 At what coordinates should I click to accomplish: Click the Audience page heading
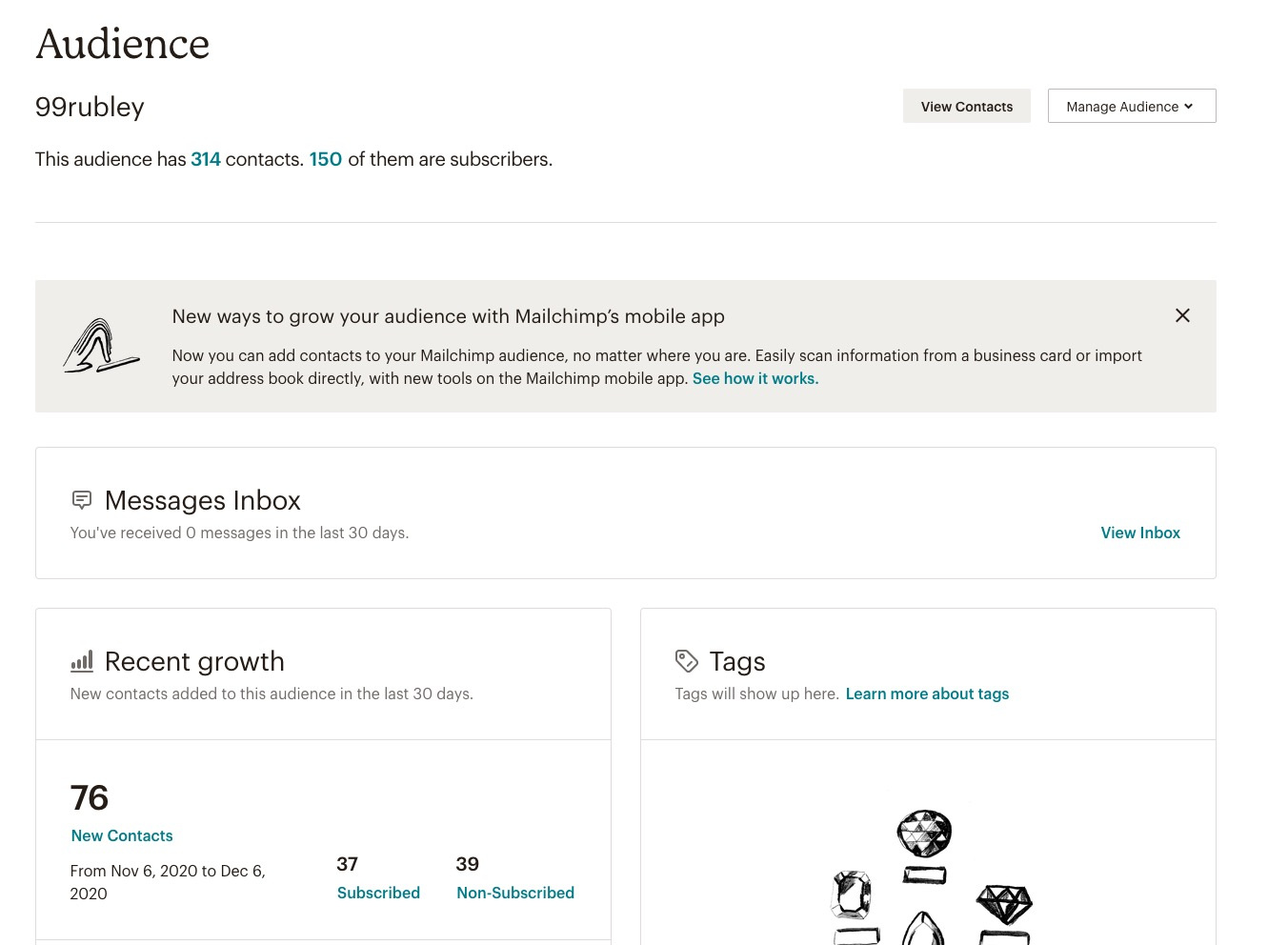click(123, 44)
